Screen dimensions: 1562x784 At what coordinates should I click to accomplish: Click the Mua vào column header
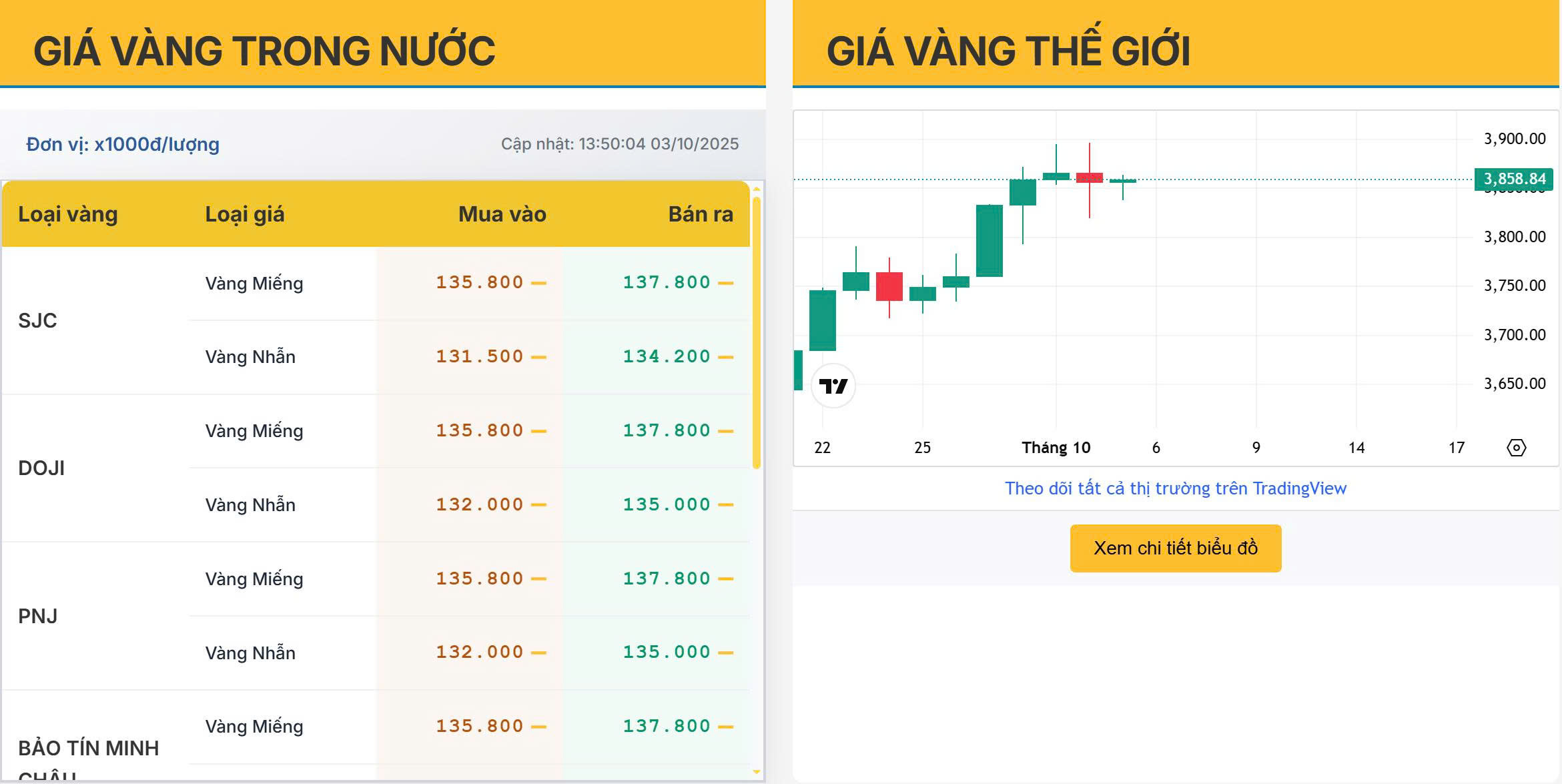[502, 214]
